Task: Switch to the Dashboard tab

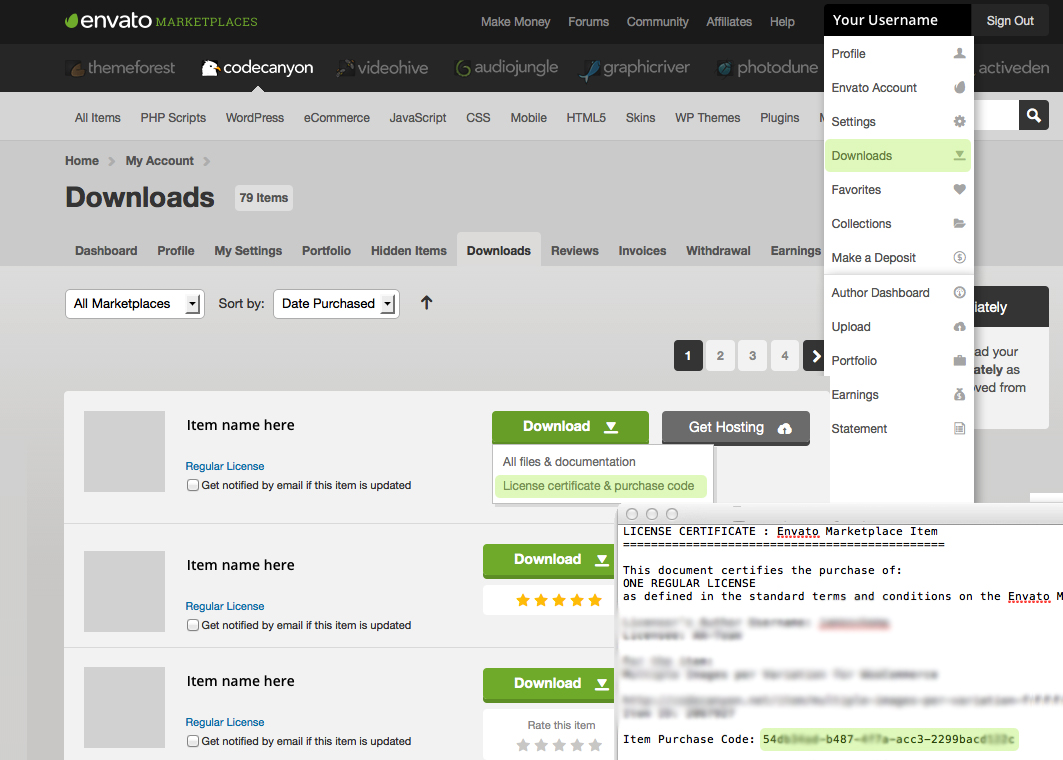Action: point(106,251)
